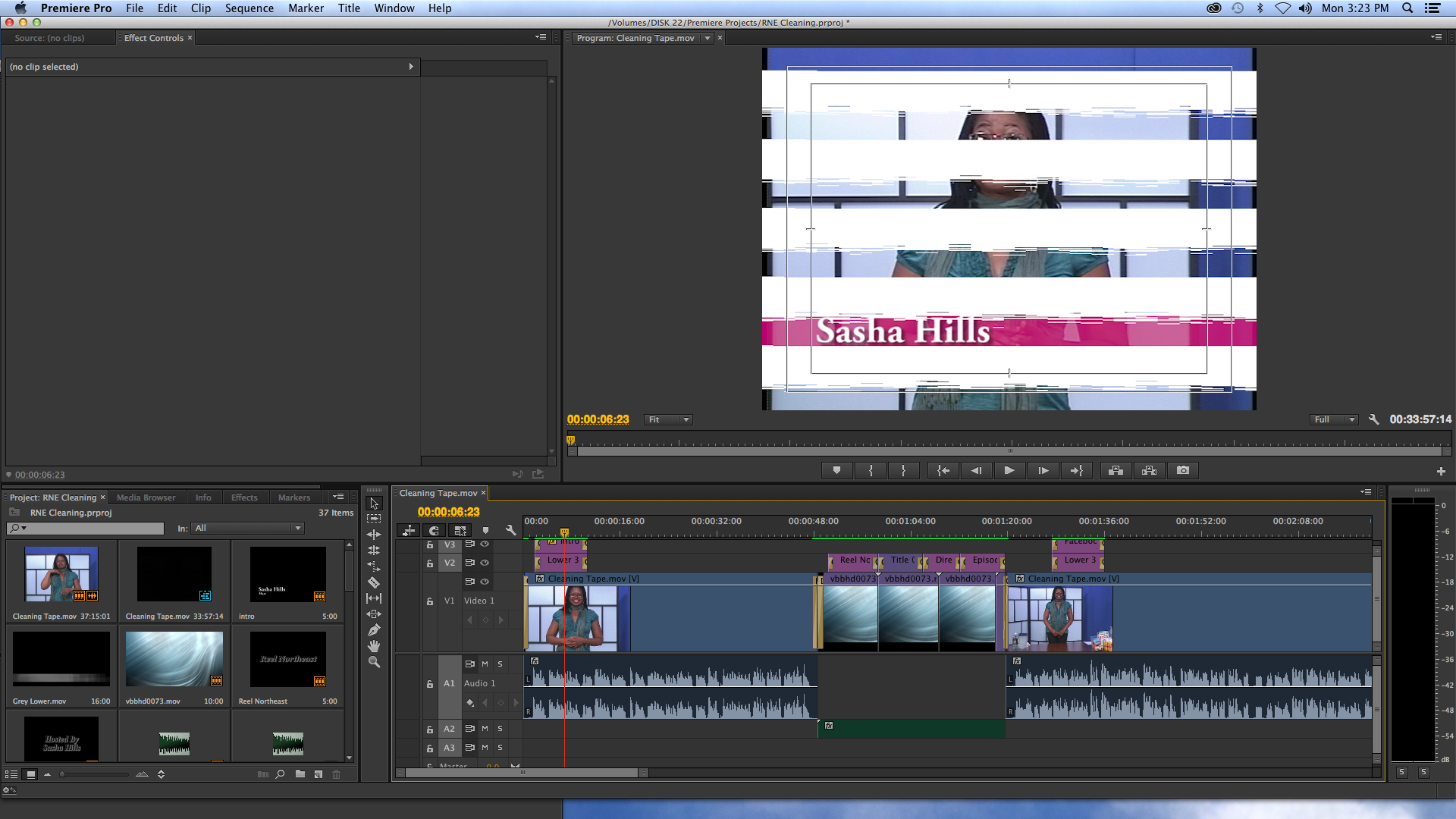This screenshot has width=1456, height=819.
Task: Expand the project In: All filter dropdown
Action: pos(248,529)
